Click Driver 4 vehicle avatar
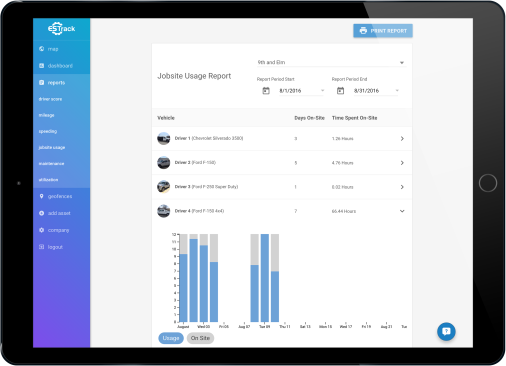Viewport: 506px width, 366px height. pyautogui.click(x=164, y=211)
